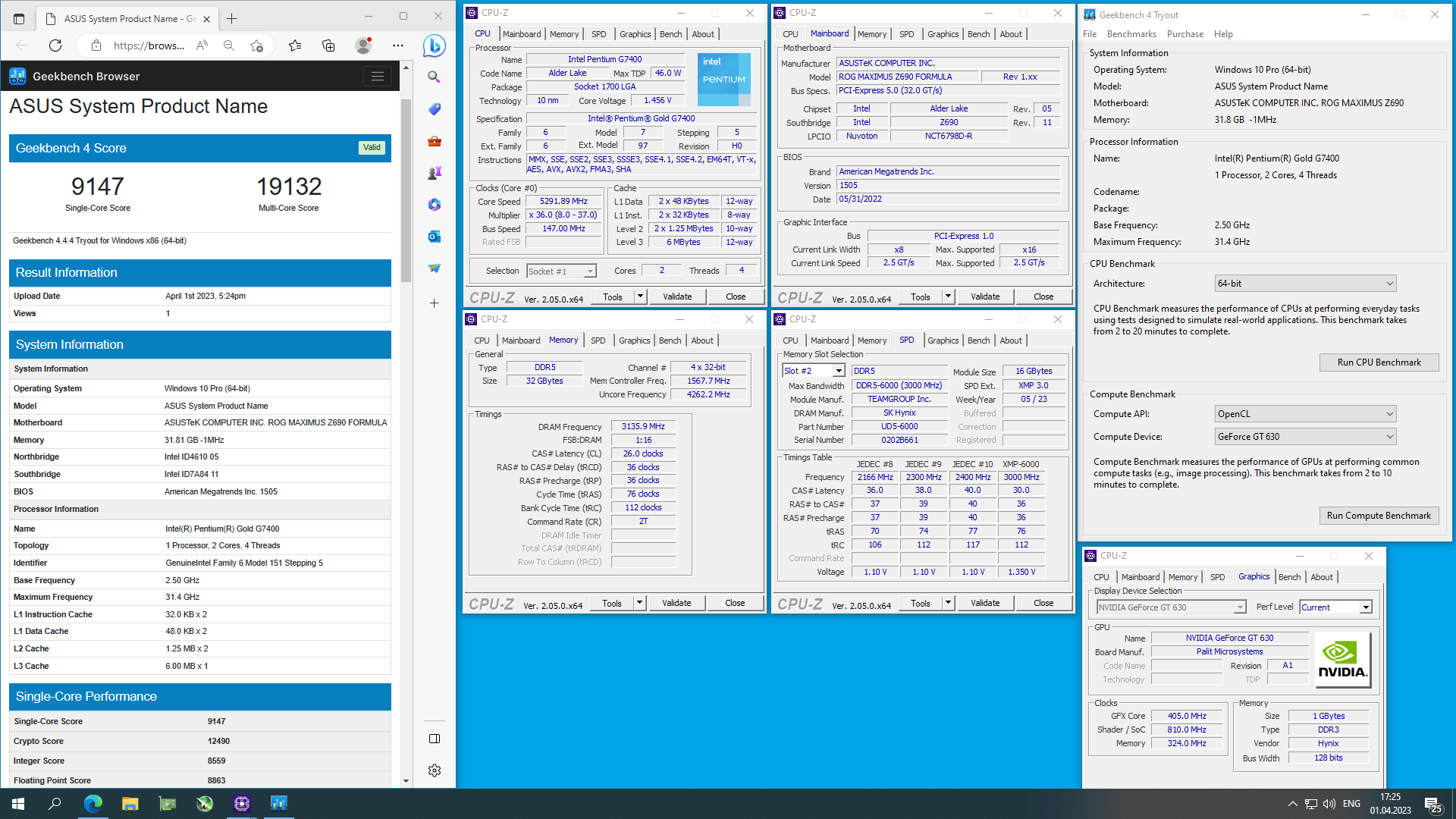Open the Geekbench Browser hamburger menu
The image size is (1456, 819).
(377, 76)
